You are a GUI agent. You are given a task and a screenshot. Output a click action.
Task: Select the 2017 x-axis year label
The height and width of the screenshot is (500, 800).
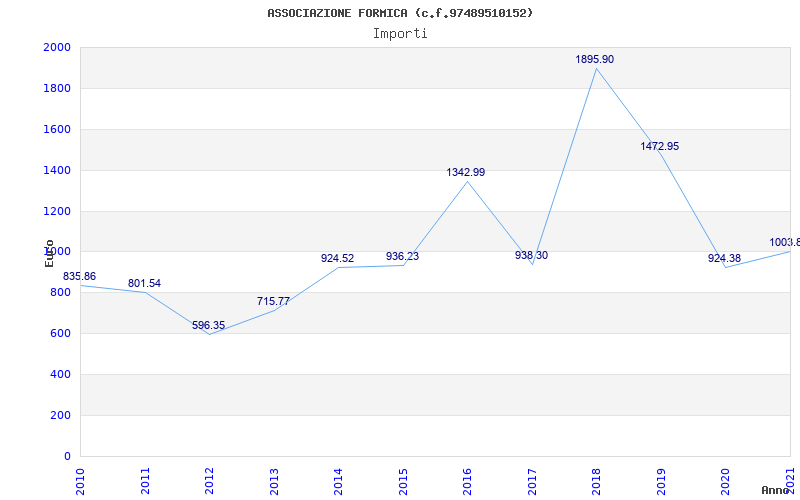coord(532,481)
